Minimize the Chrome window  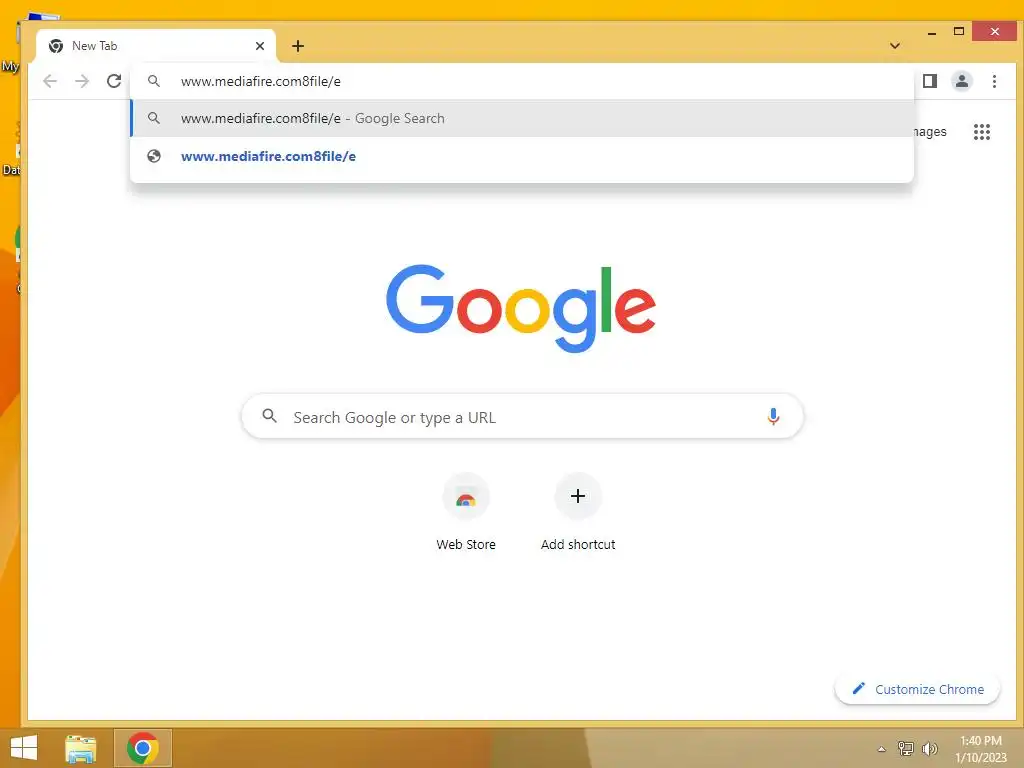point(932,32)
